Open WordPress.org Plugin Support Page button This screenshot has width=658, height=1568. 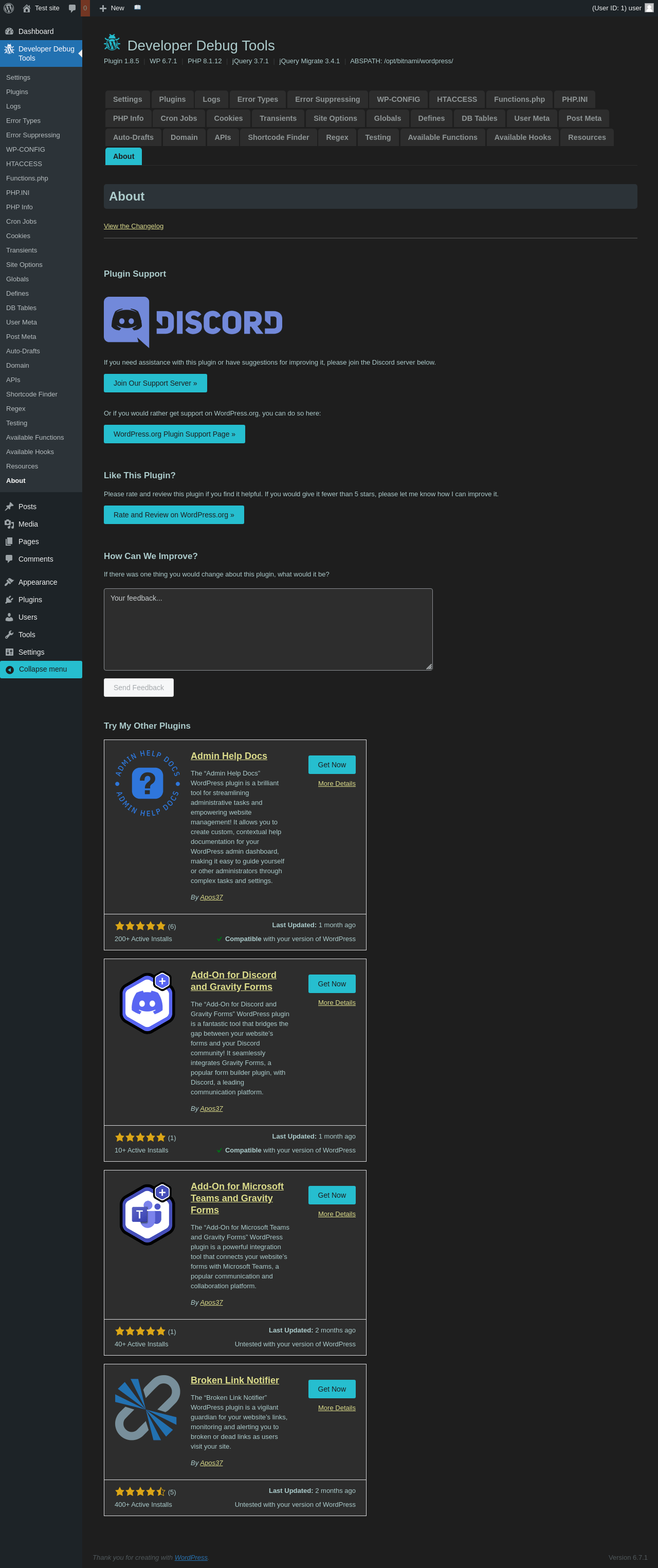pyautogui.click(x=174, y=434)
